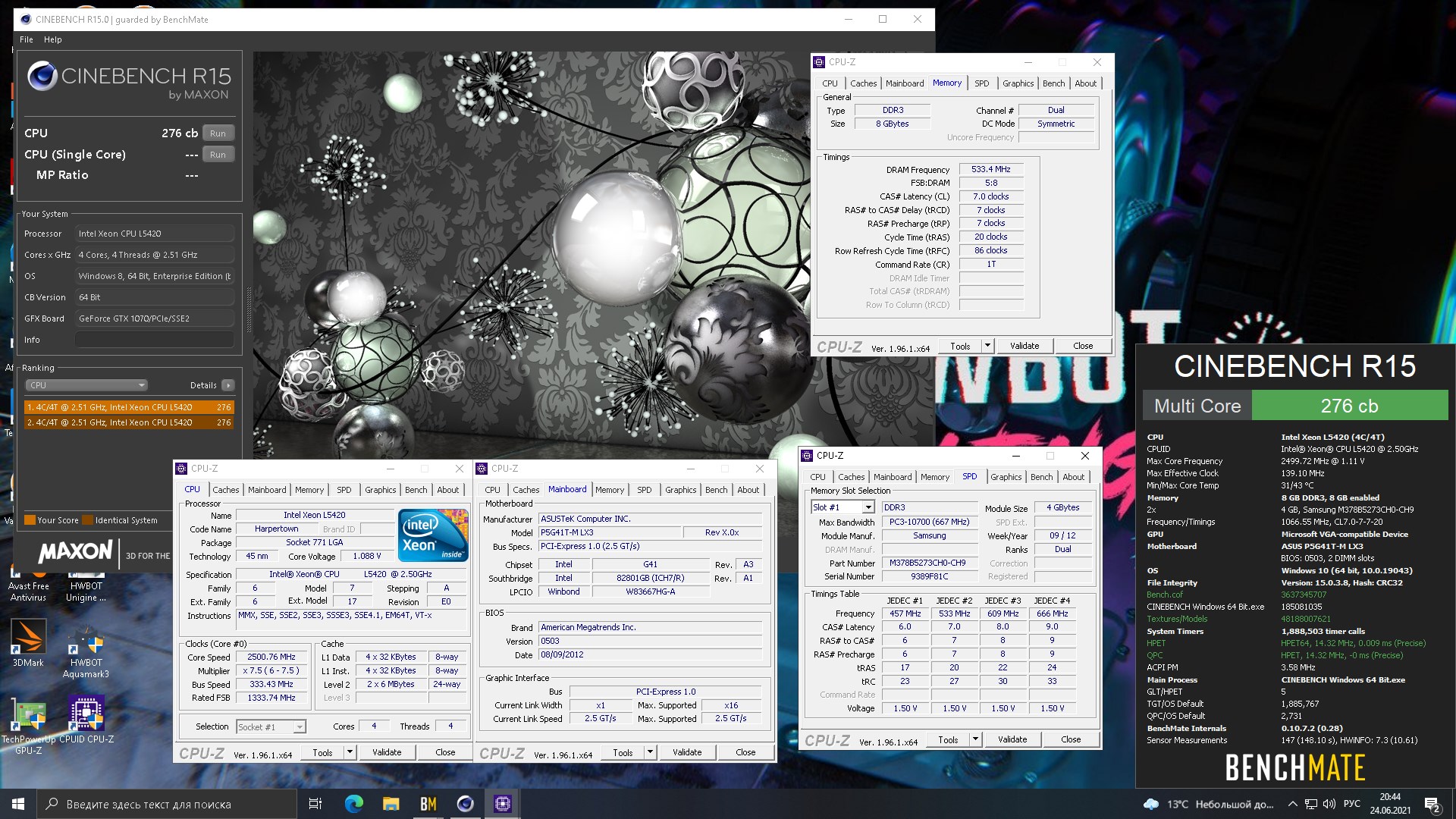Viewport: 1456px width, 819px height.
Task: Click the HPET timer entry in BenchMate
Action: point(1156,643)
